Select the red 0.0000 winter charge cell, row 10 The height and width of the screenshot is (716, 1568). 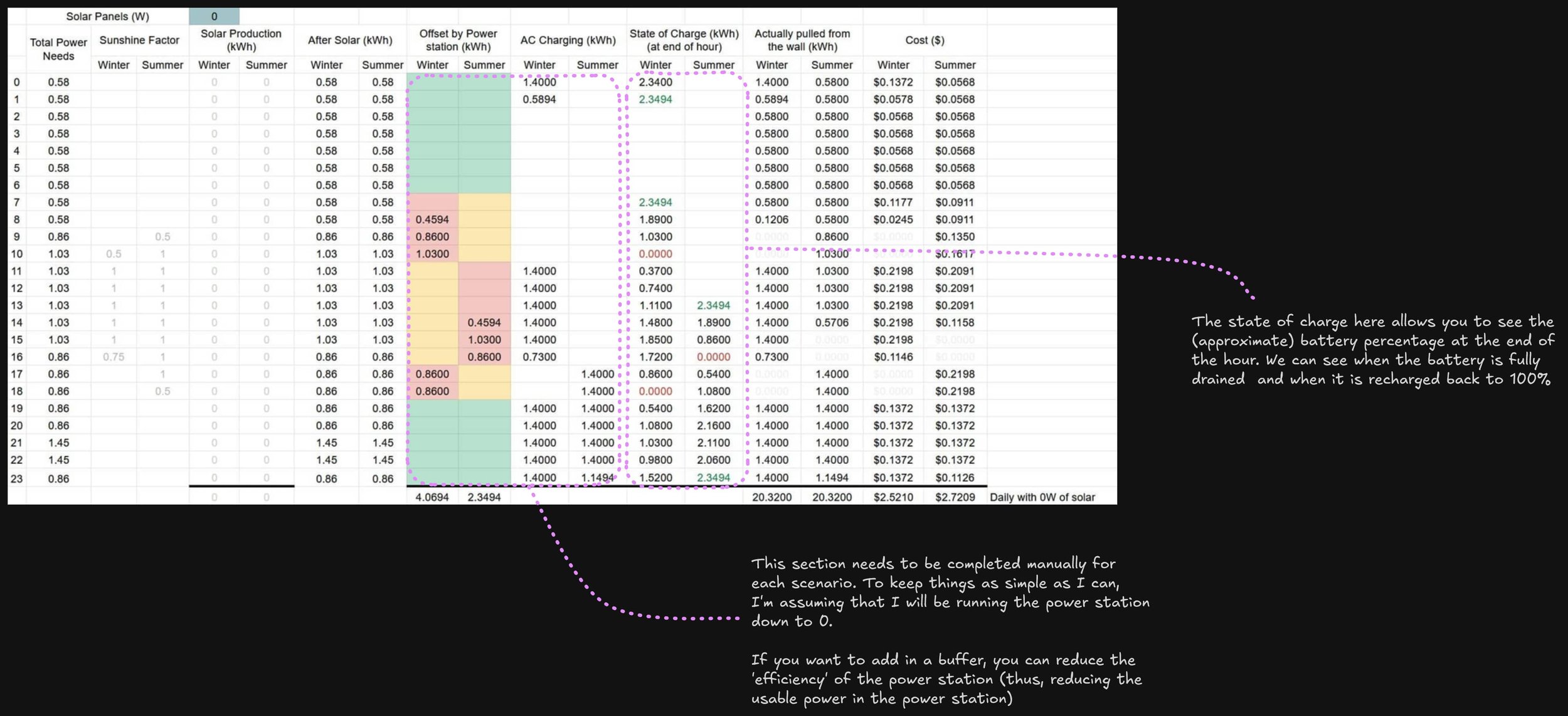[655, 254]
